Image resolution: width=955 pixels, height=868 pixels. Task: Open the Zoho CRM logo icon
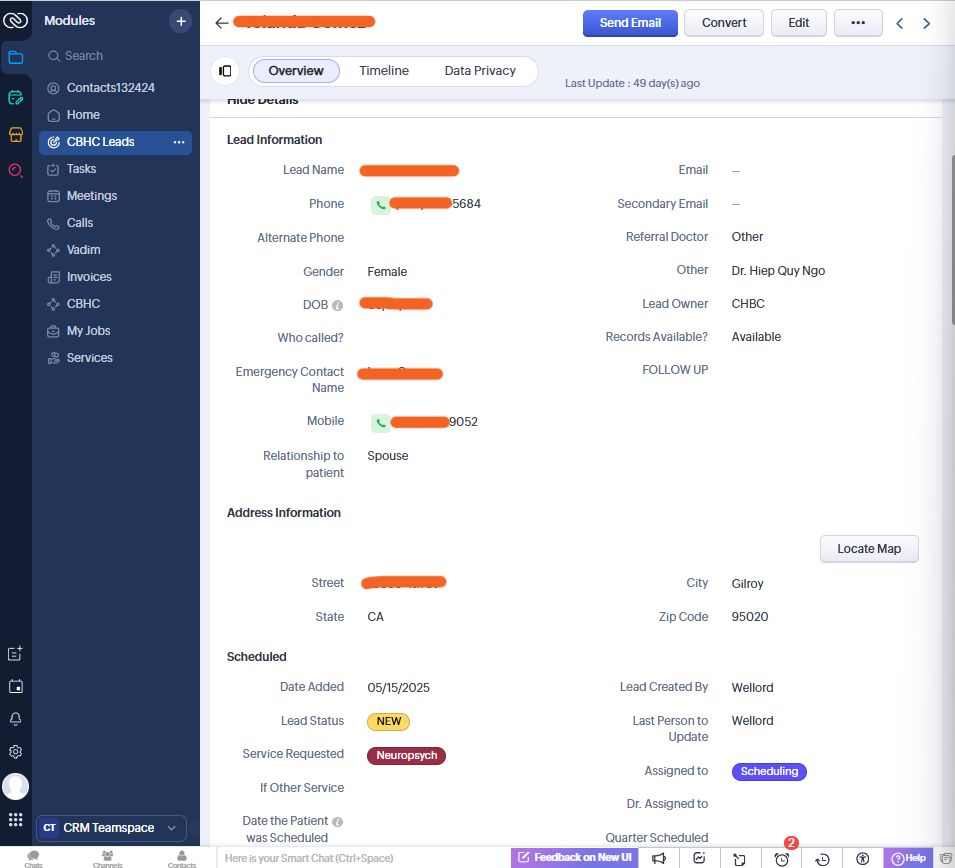(x=15, y=21)
